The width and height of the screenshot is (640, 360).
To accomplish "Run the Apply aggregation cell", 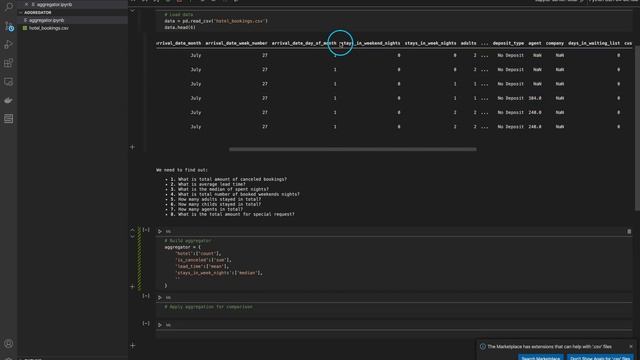I will click(160, 298).
